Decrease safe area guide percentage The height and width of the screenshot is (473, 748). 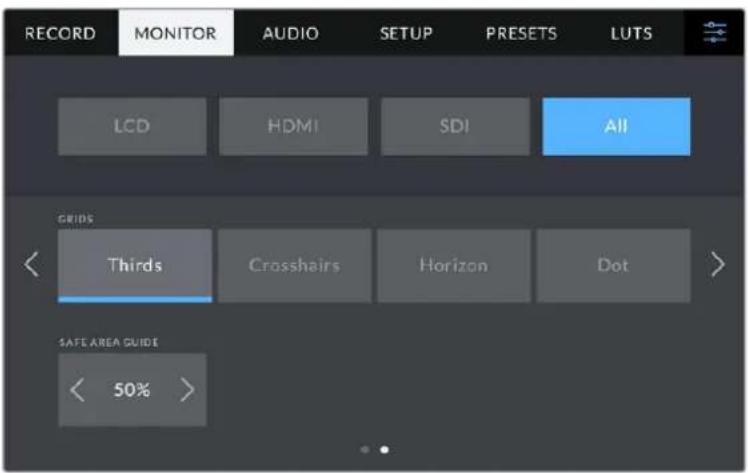(x=77, y=390)
